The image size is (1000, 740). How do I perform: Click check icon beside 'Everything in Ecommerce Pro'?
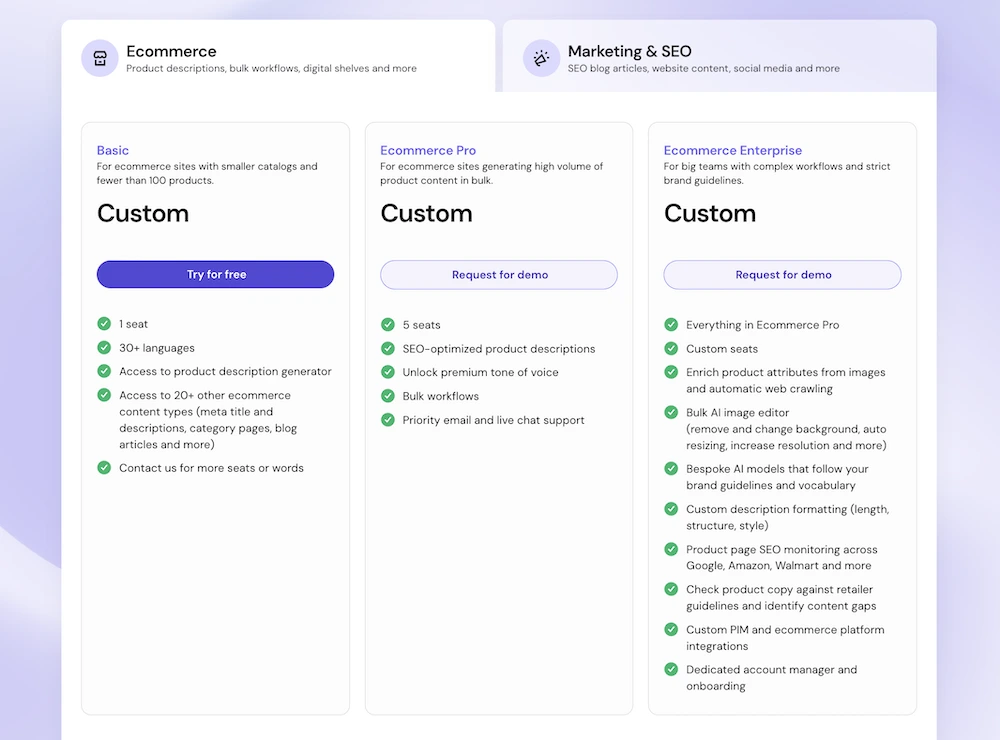click(x=671, y=325)
